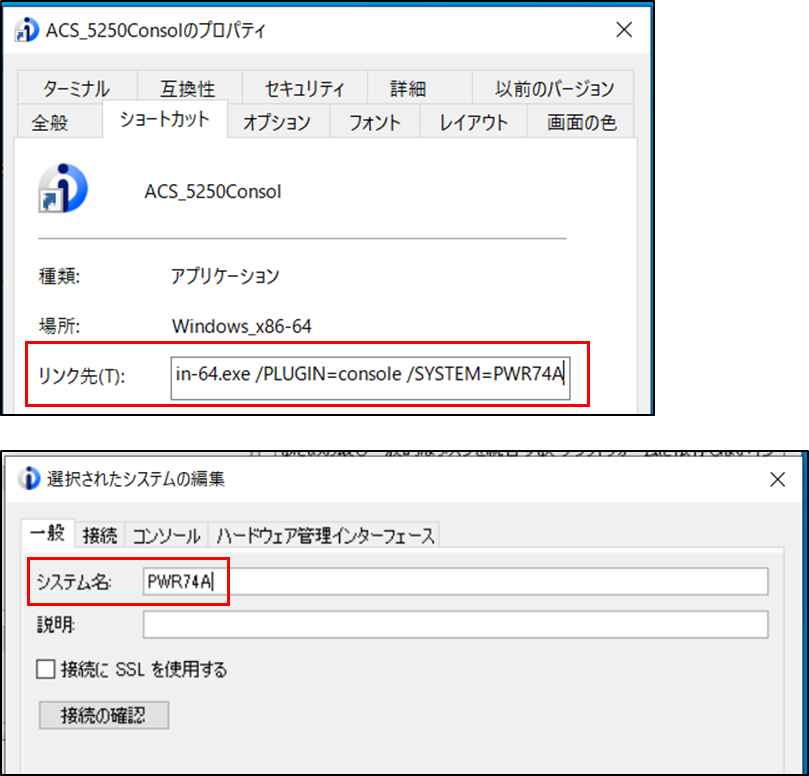Open the ターミナル tab in properties dialog
Image resolution: width=809 pixels, height=776 pixels.
click(x=77, y=88)
